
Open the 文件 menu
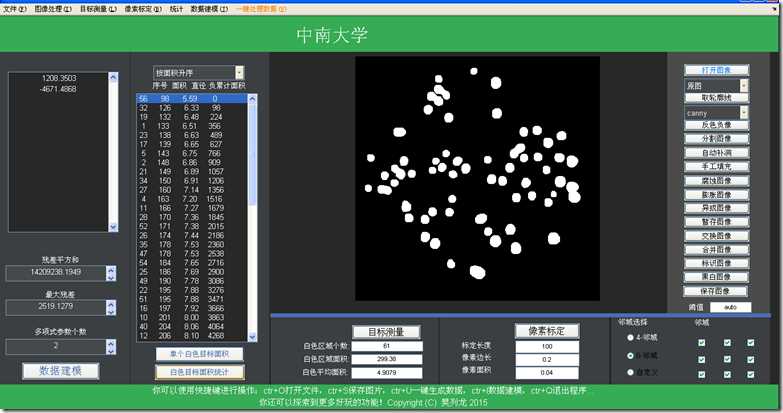(15, 9)
